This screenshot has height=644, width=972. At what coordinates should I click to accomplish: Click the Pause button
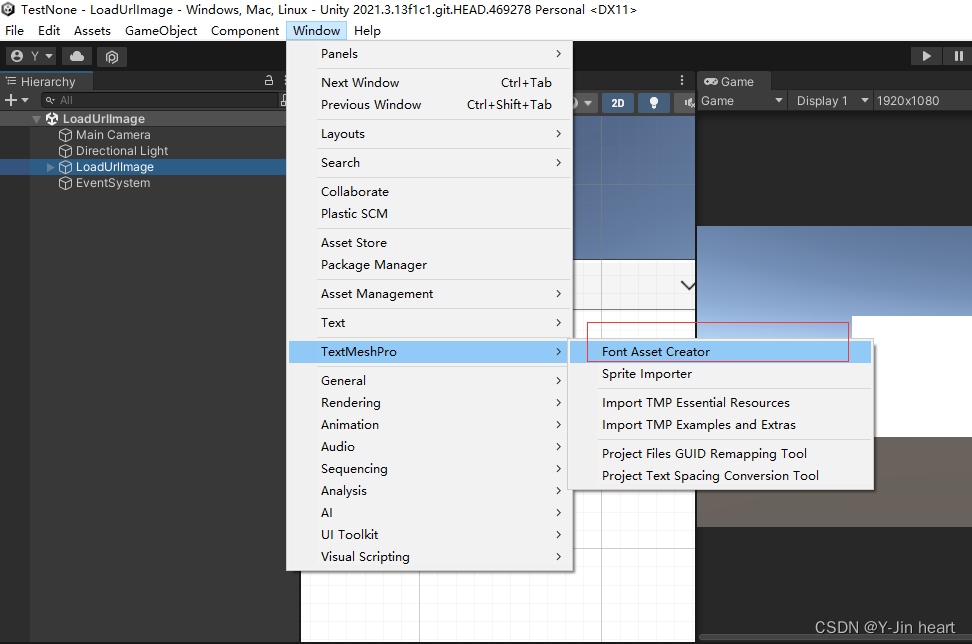pos(958,56)
